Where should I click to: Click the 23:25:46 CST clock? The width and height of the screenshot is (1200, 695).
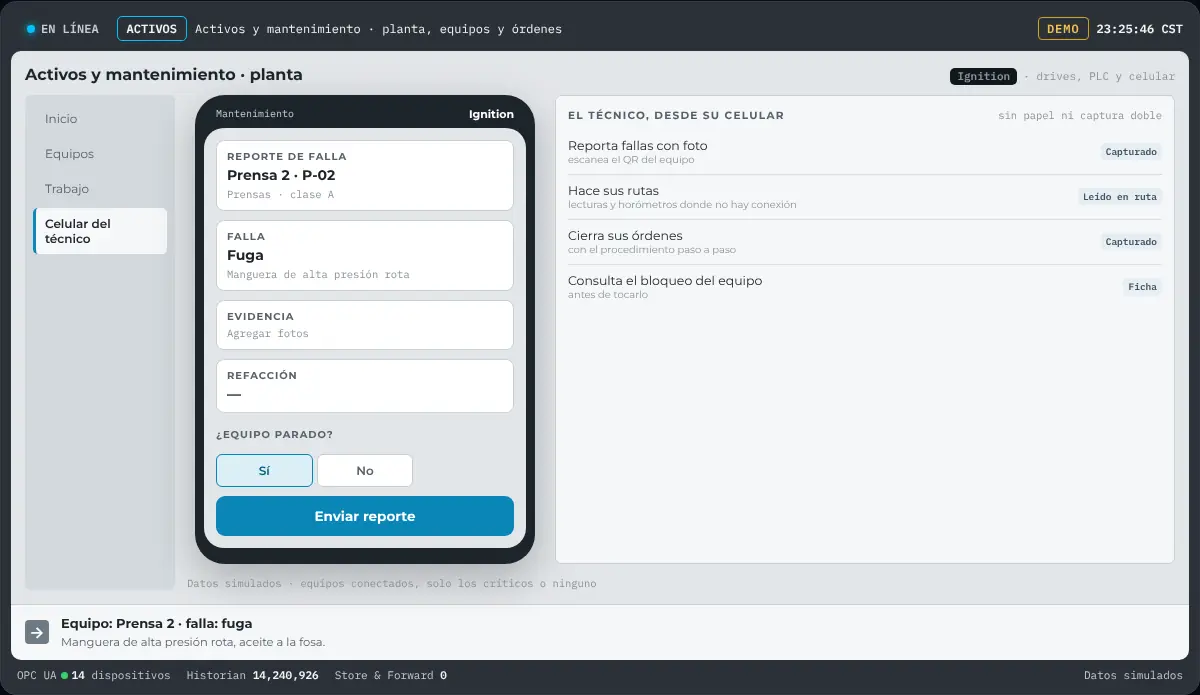coord(1139,29)
